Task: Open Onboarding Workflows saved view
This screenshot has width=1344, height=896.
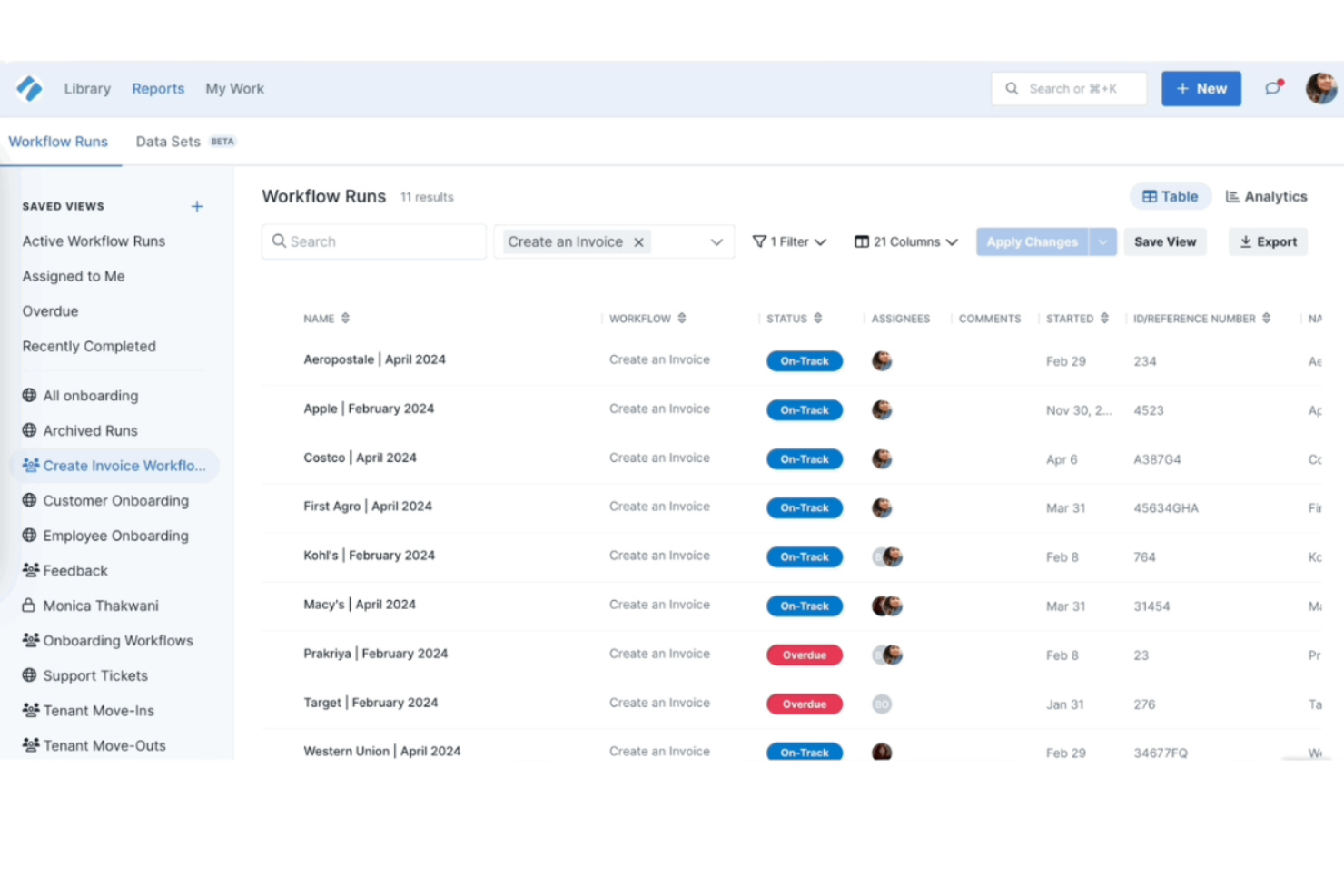Action: click(x=107, y=640)
